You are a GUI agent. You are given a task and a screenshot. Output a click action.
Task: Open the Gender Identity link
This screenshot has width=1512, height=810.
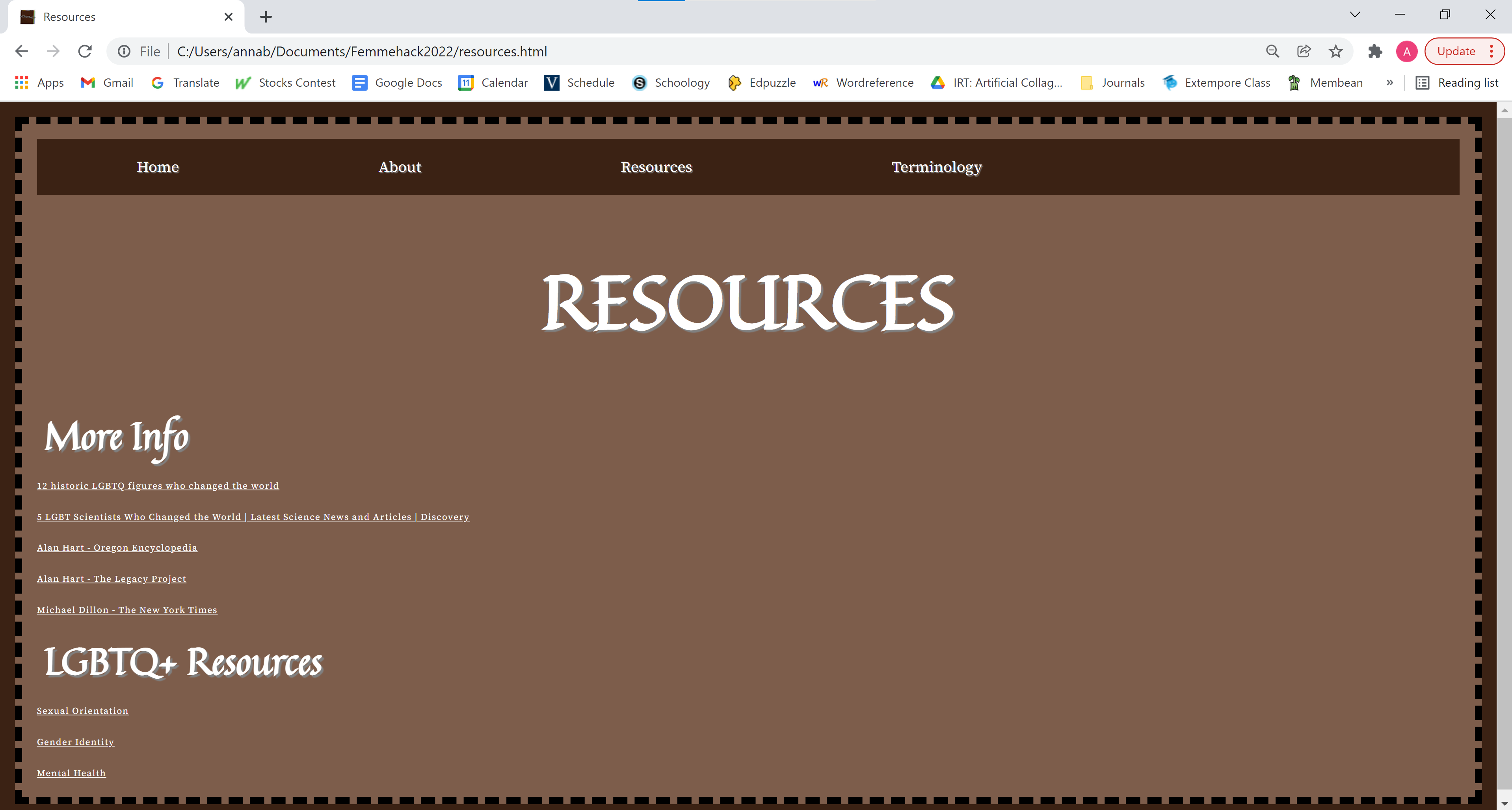[x=75, y=742]
